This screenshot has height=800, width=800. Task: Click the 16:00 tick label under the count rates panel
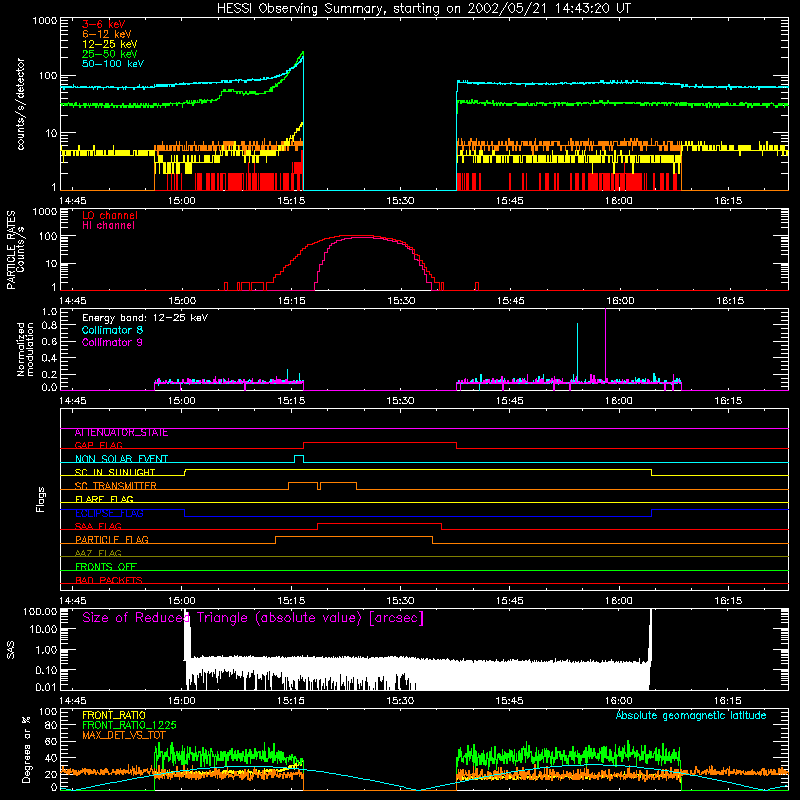619,201
